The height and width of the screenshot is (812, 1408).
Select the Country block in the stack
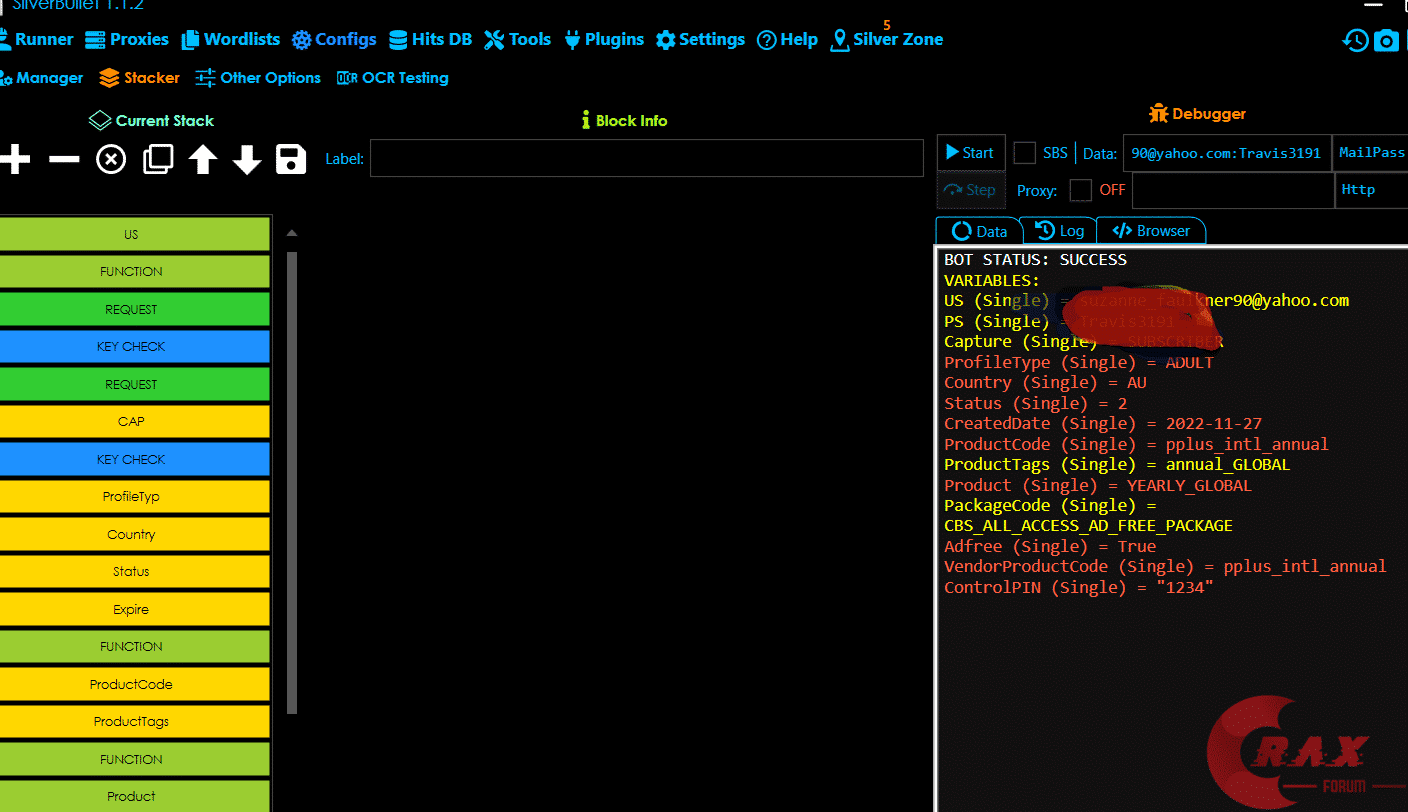[x=134, y=534]
